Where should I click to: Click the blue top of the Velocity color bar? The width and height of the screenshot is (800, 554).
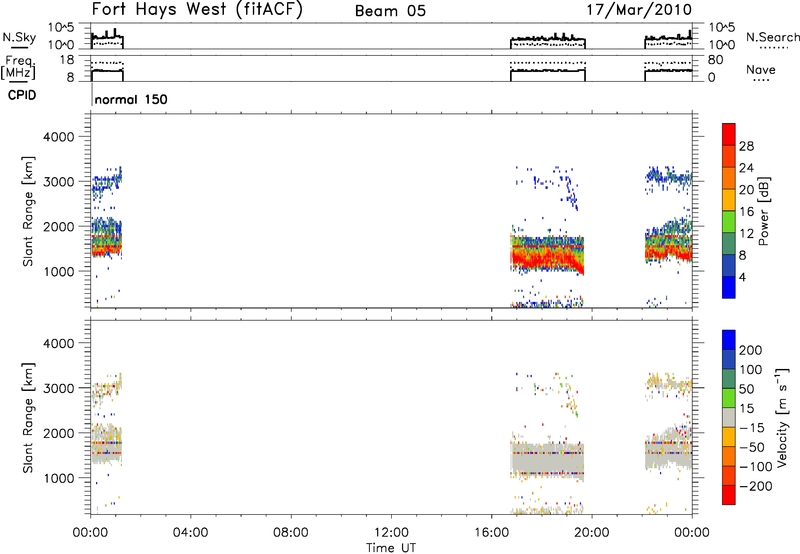tap(729, 340)
